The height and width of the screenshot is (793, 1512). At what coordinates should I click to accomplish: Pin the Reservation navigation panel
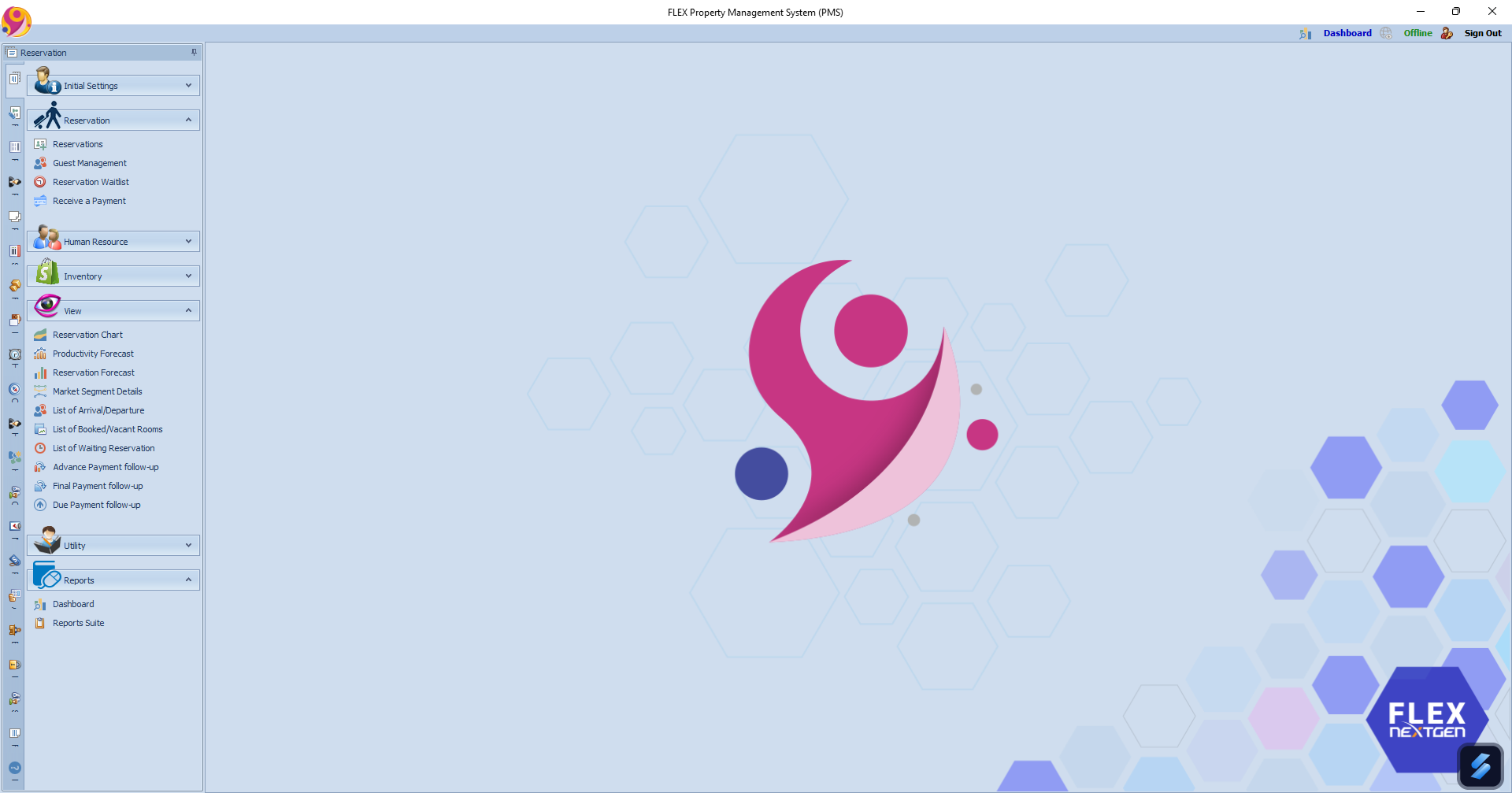pos(194,53)
